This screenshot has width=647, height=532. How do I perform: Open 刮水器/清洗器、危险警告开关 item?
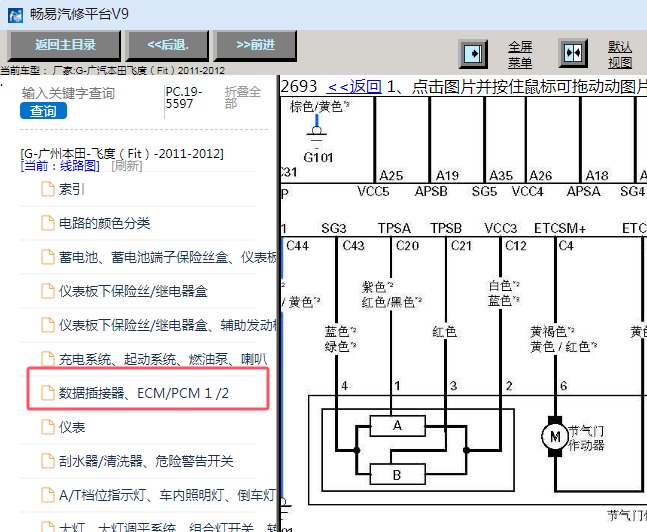pyautogui.click(x=146, y=461)
